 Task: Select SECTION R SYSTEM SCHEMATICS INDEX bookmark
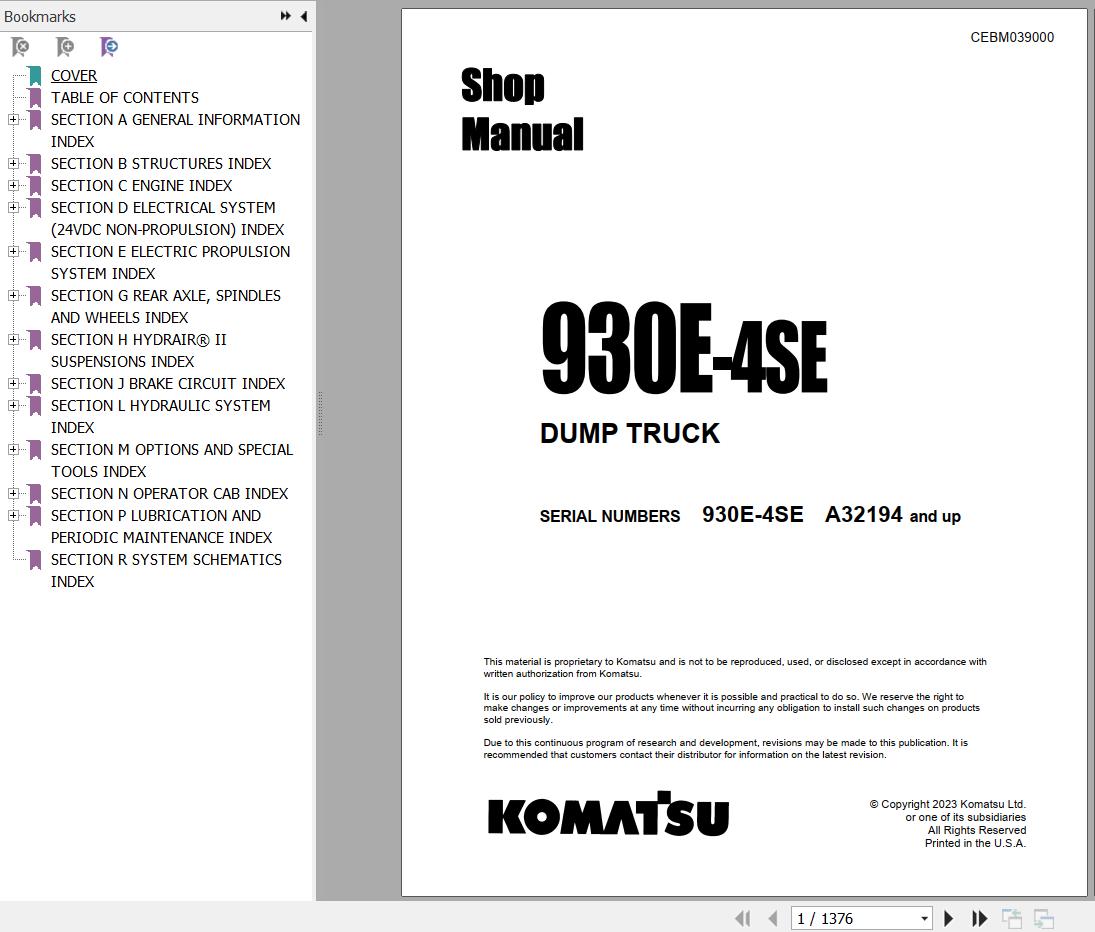(166, 570)
